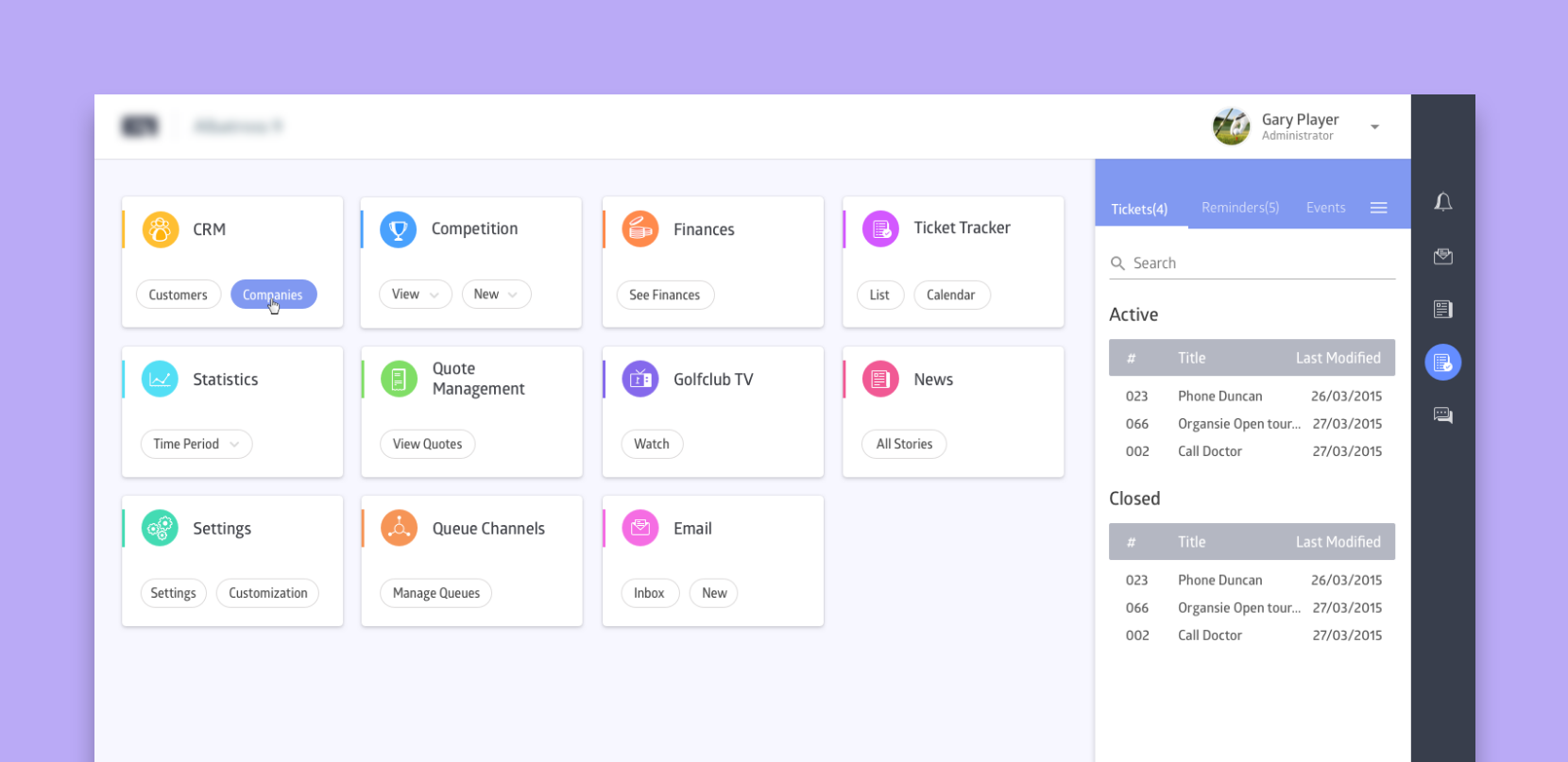Click the Competition trophy icon

[399, 229]
